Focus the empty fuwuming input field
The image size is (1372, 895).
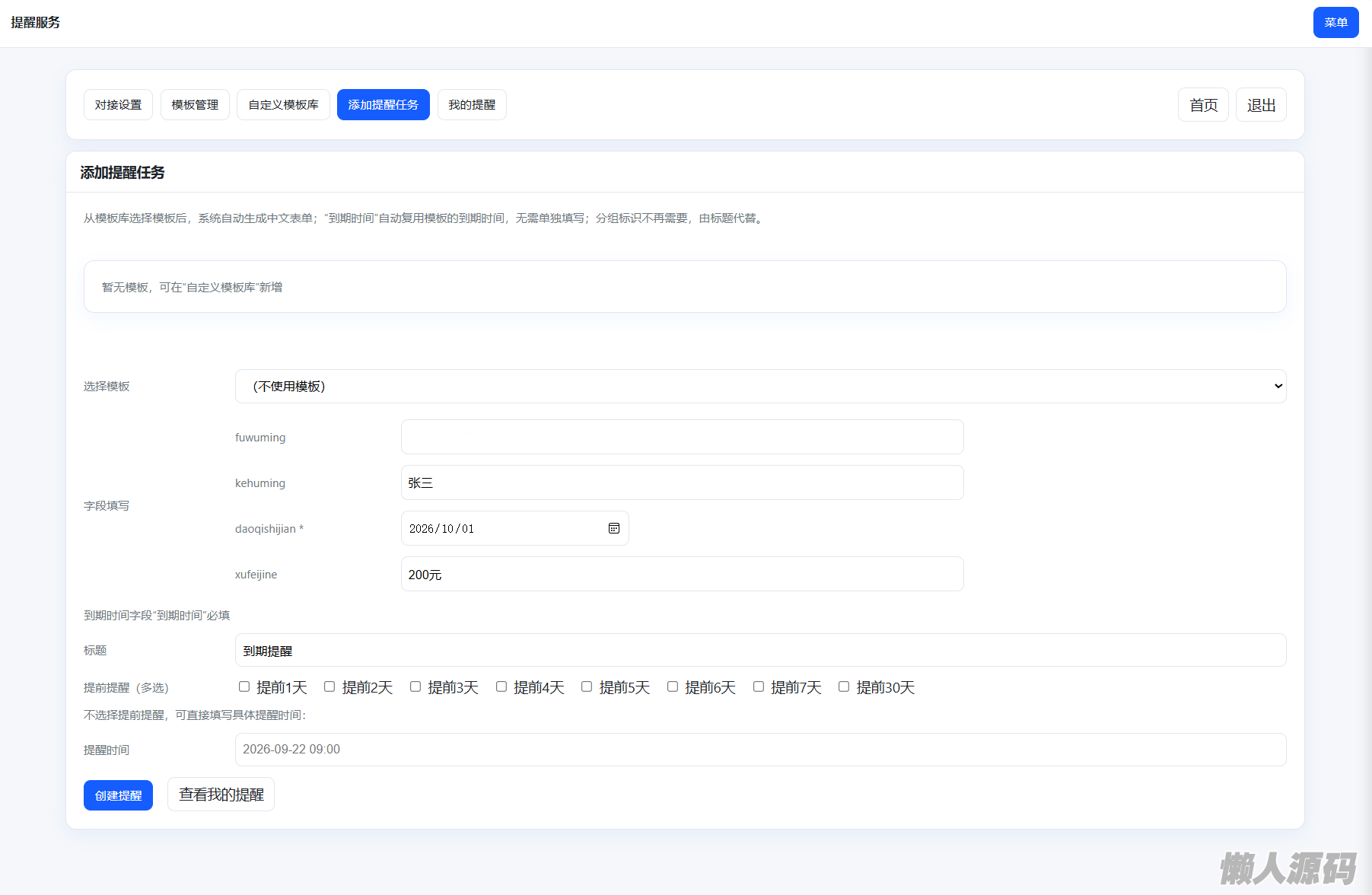click(x=682, y=437)
